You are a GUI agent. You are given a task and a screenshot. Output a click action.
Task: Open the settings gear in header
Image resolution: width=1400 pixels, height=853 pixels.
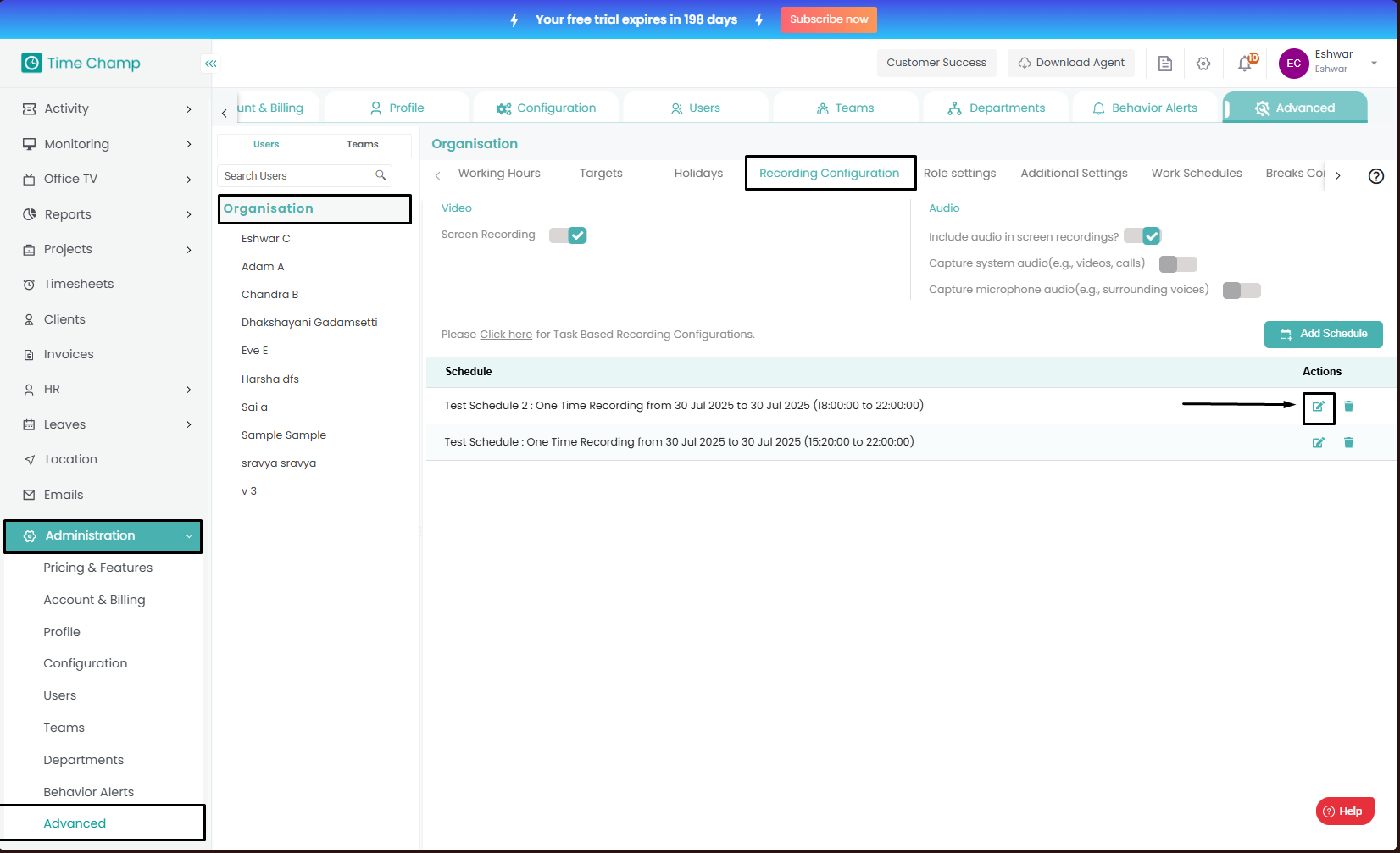[x=1203, y=64]
